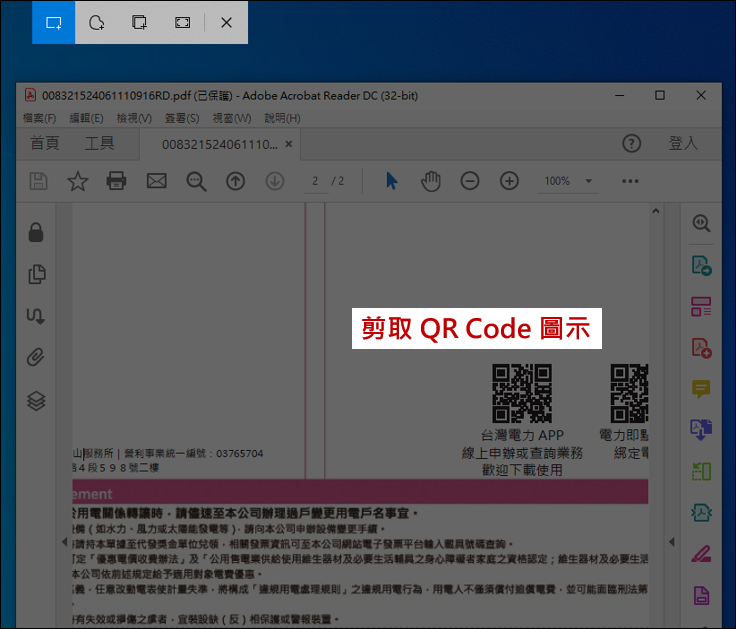Viewport: 736px width, 629px height.
Task: Close the snipping toolbar
Action: pos(226,23)
